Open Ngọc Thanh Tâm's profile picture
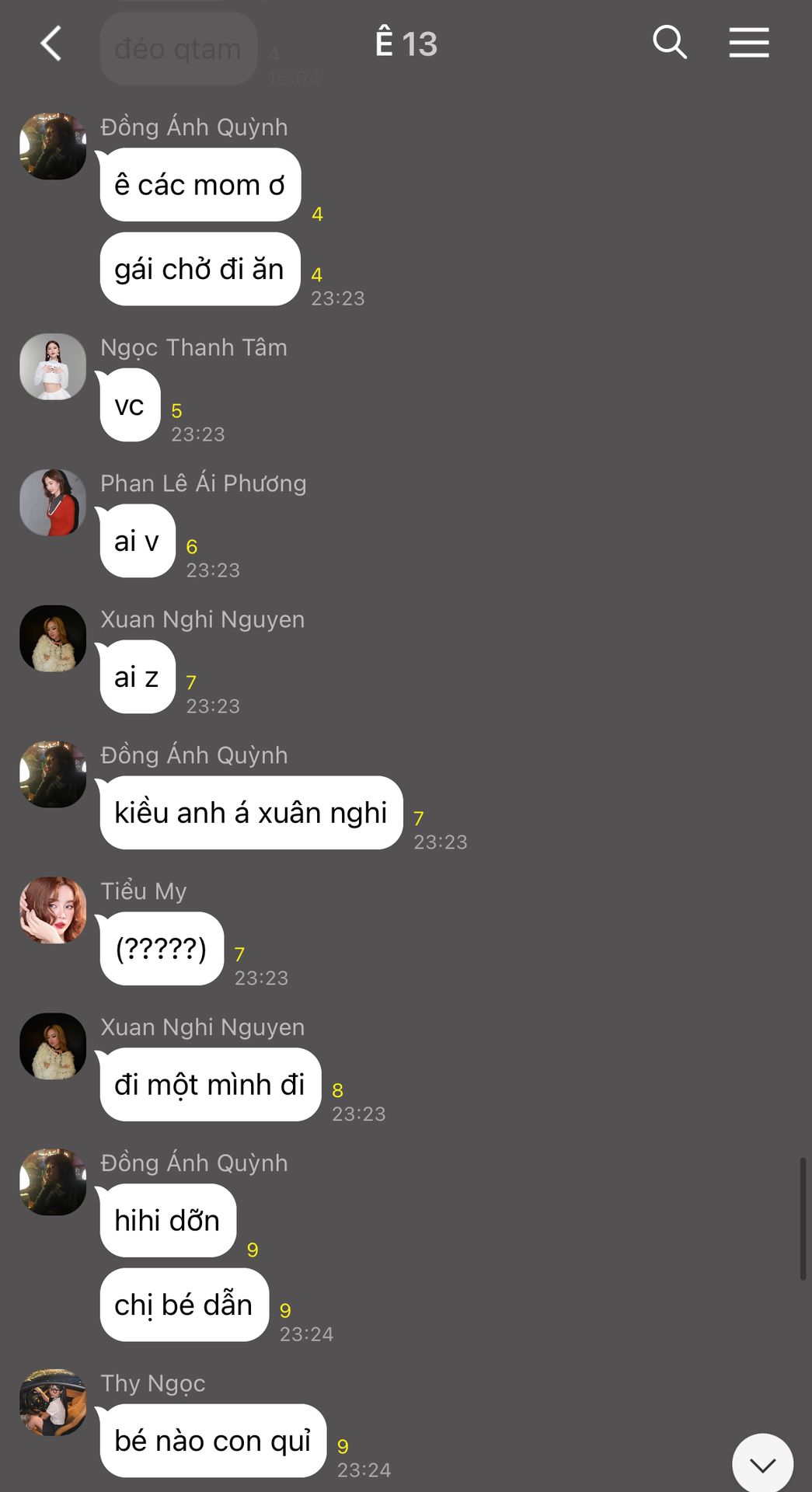This screenshot has width=812, height=1492. pos(53,367)
